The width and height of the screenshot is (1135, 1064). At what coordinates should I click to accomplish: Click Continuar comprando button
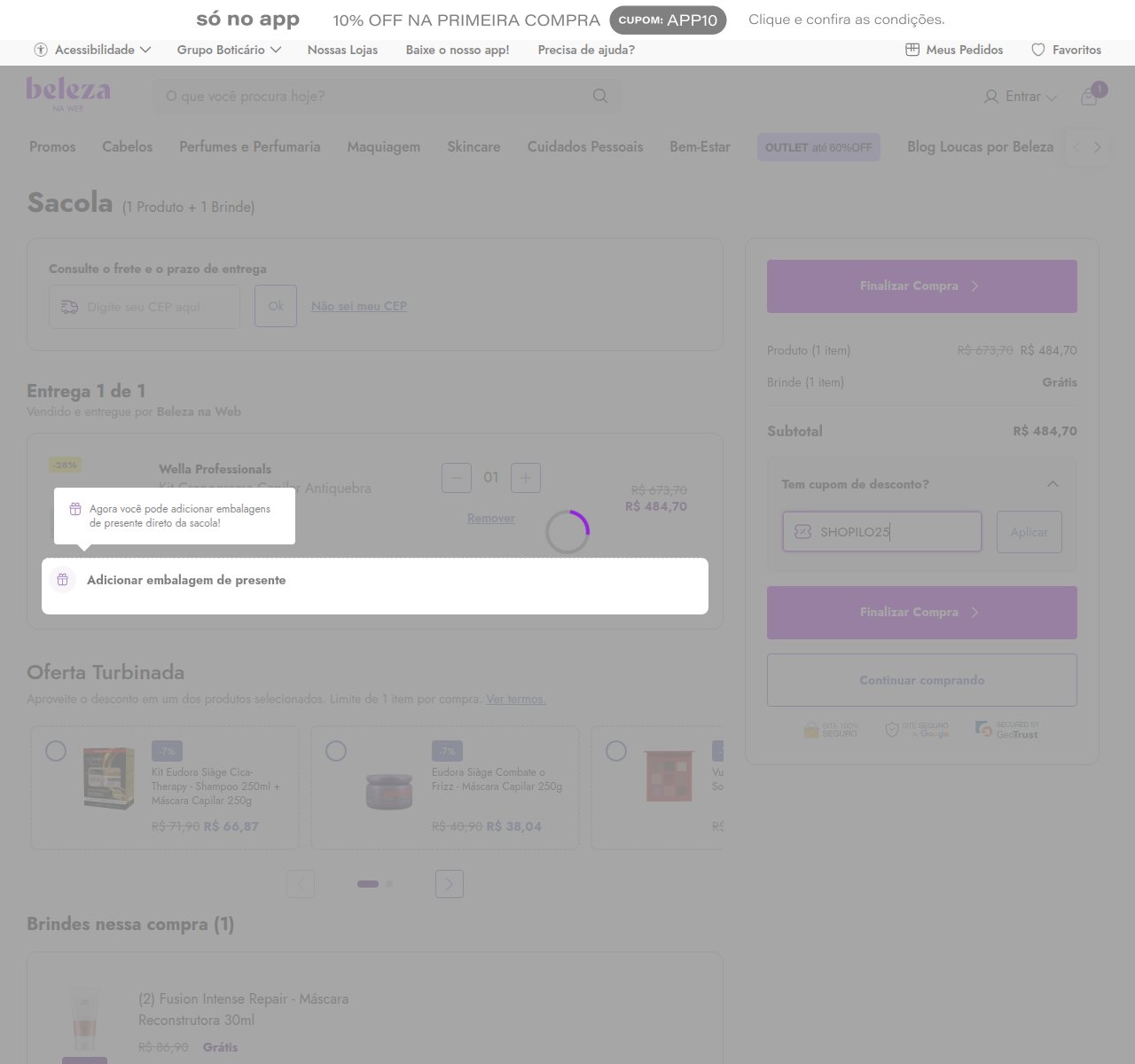922,680
